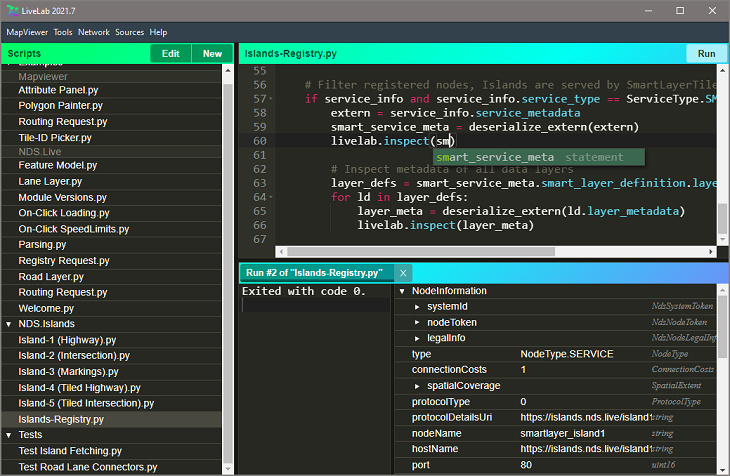This screenshot has width=730, height=476.
Task: Click scroll-down arrow of Scripts panel
Action: [x=228, y=469]
